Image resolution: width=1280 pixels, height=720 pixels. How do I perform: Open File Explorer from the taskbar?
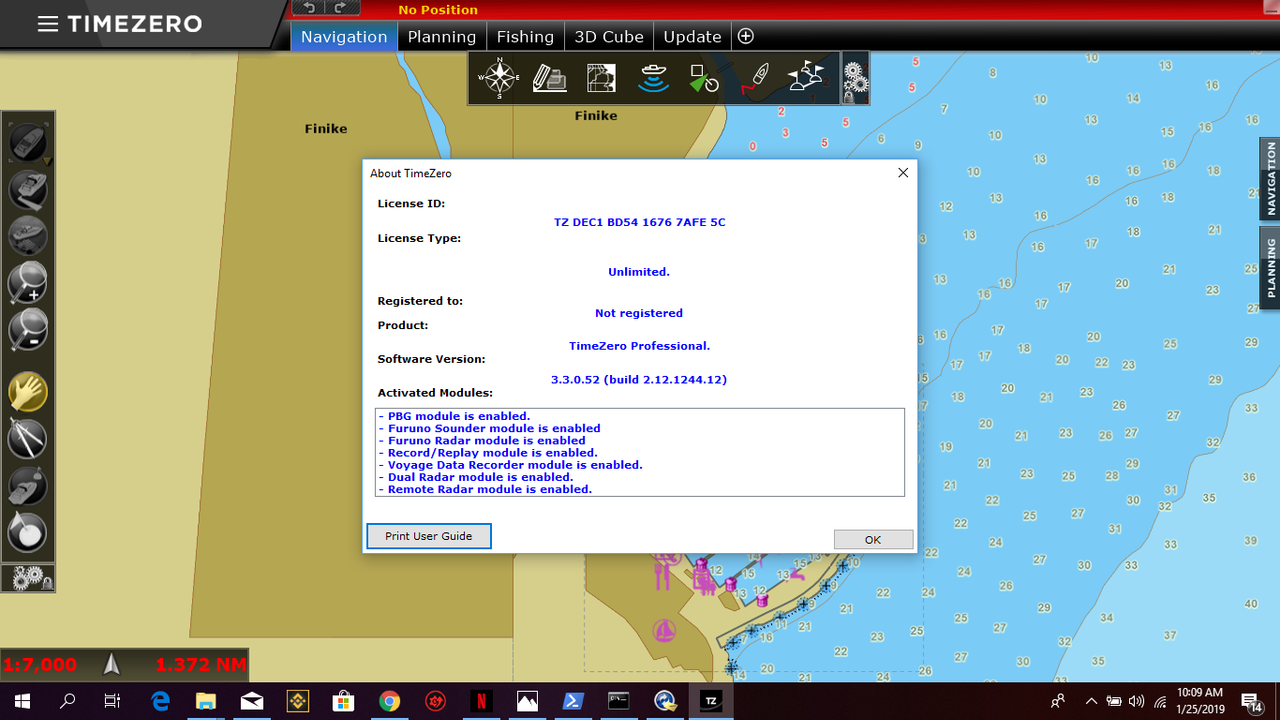(205, 701)
